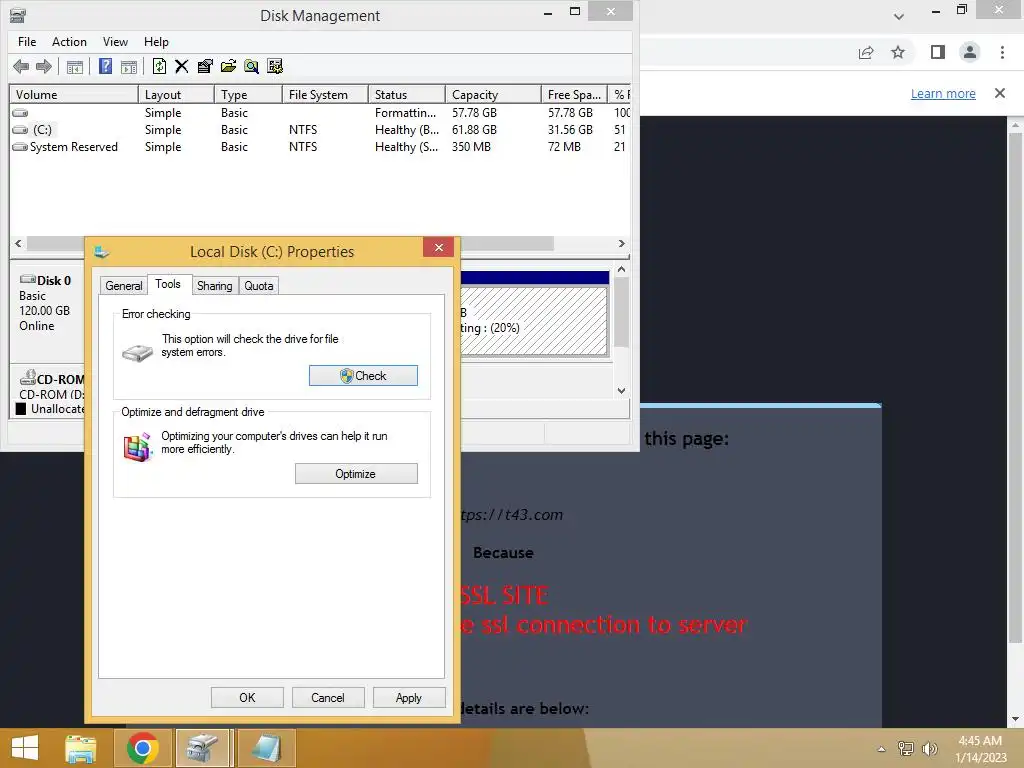Select the Tools tab
Screen dimensions: 1024x768
tap(168, 284)
